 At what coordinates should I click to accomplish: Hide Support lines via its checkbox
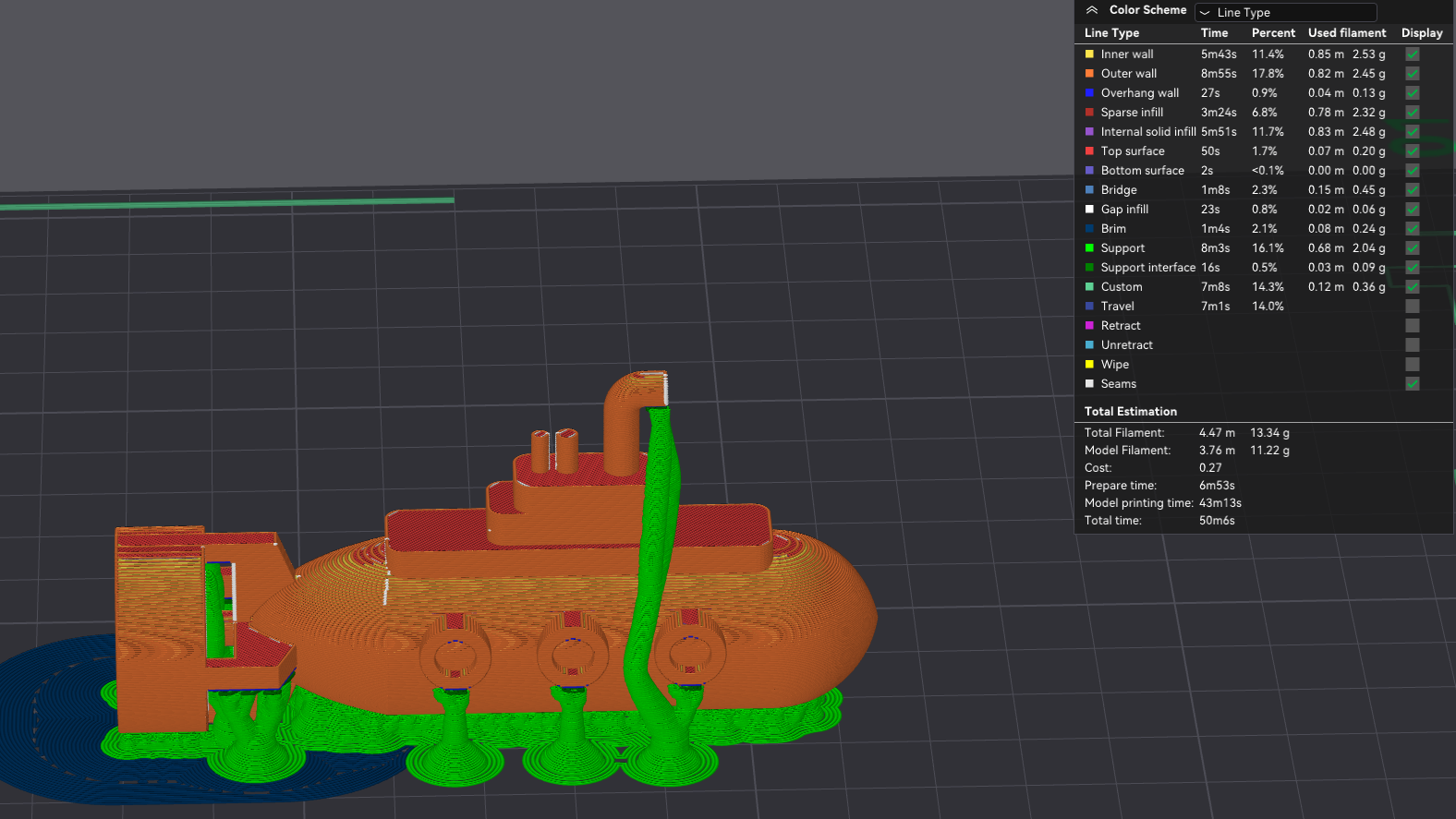coord(1413,248)
